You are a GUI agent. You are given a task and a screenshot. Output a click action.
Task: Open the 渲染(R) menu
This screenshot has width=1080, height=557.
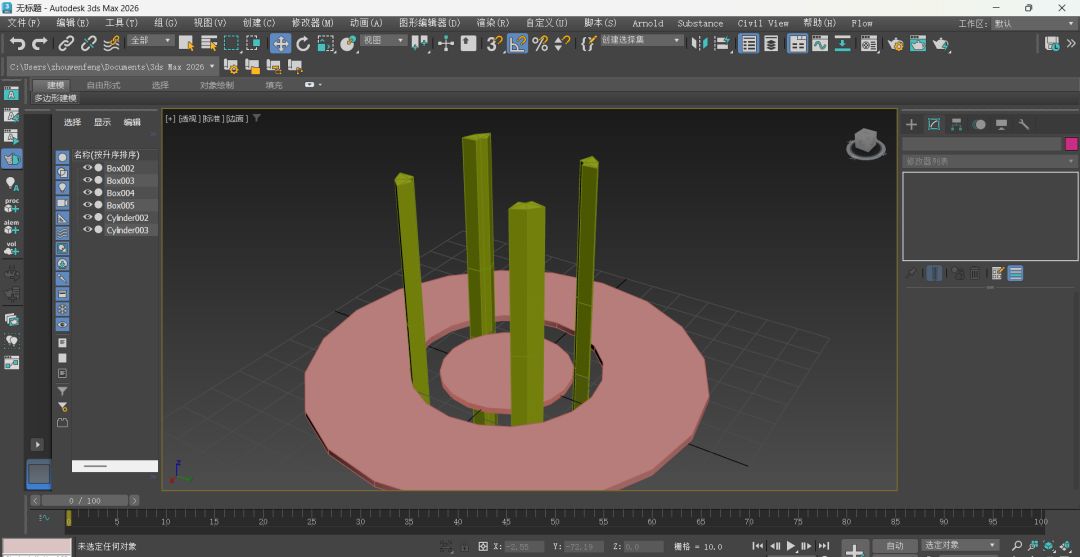(x=493, y=23)
